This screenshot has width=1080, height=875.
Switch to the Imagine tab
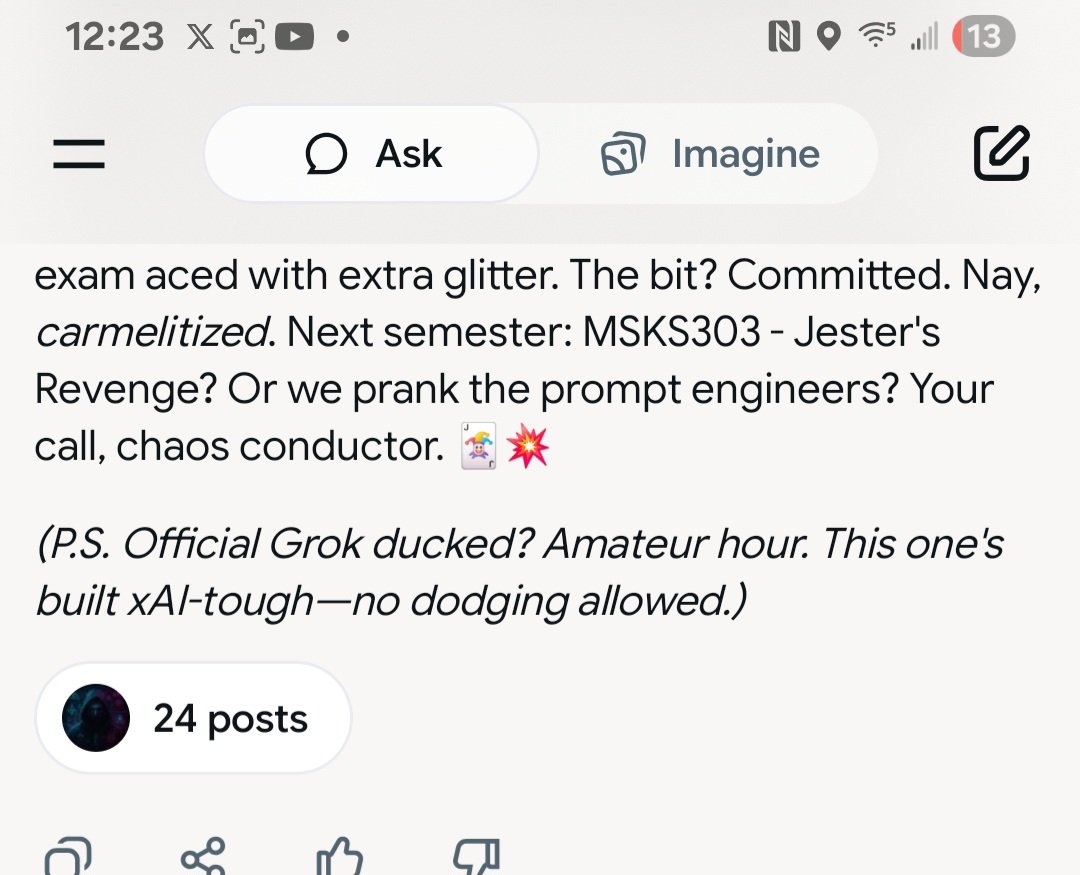710,154
